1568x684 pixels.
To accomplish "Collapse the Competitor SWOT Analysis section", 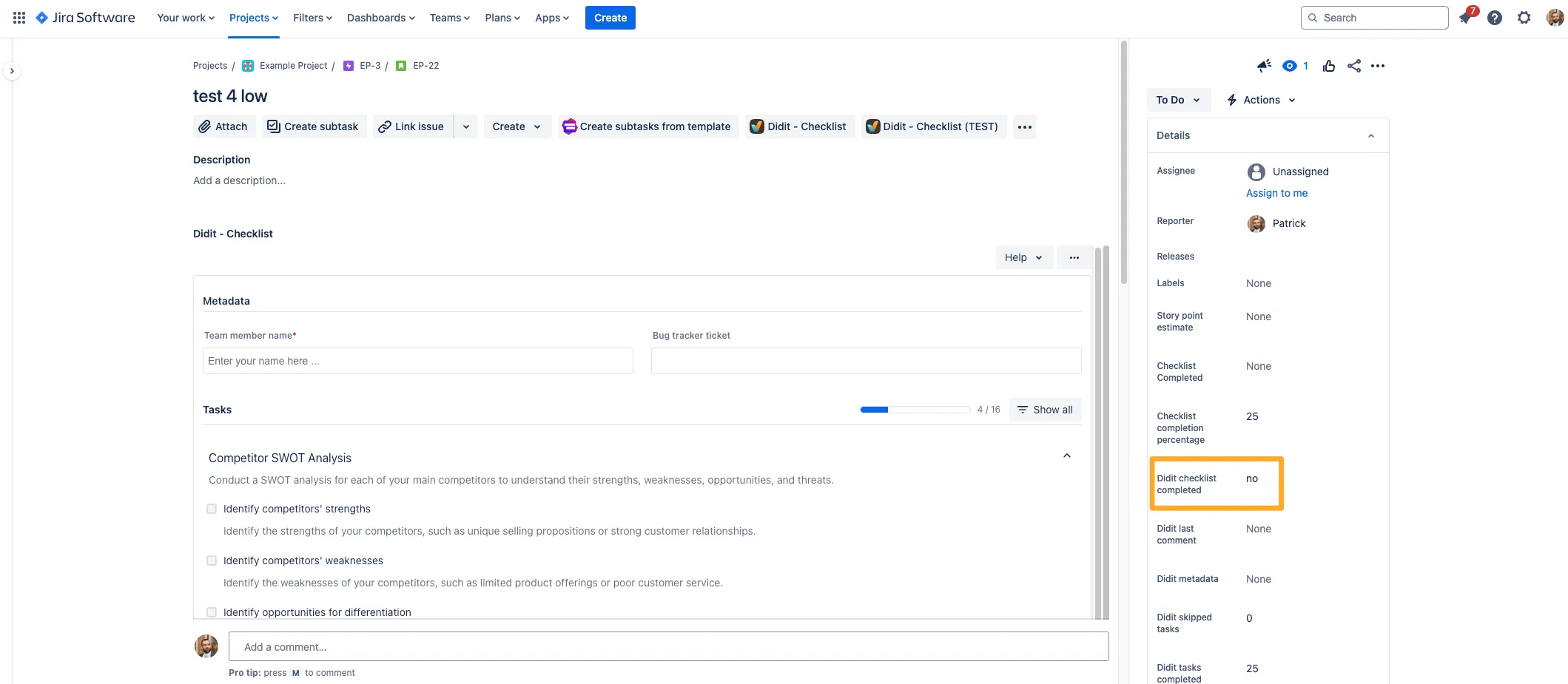I will click(1067, 456).
